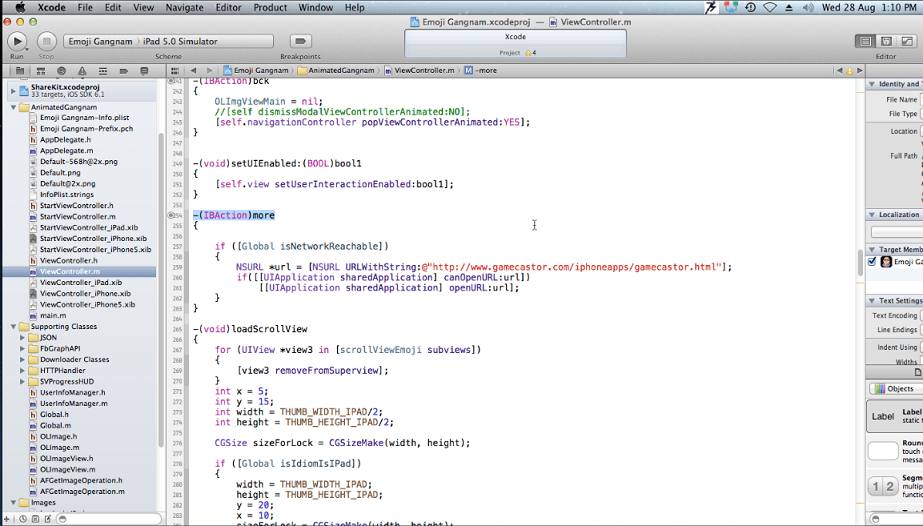Filter navigator by recently edited files

[22, 519]
